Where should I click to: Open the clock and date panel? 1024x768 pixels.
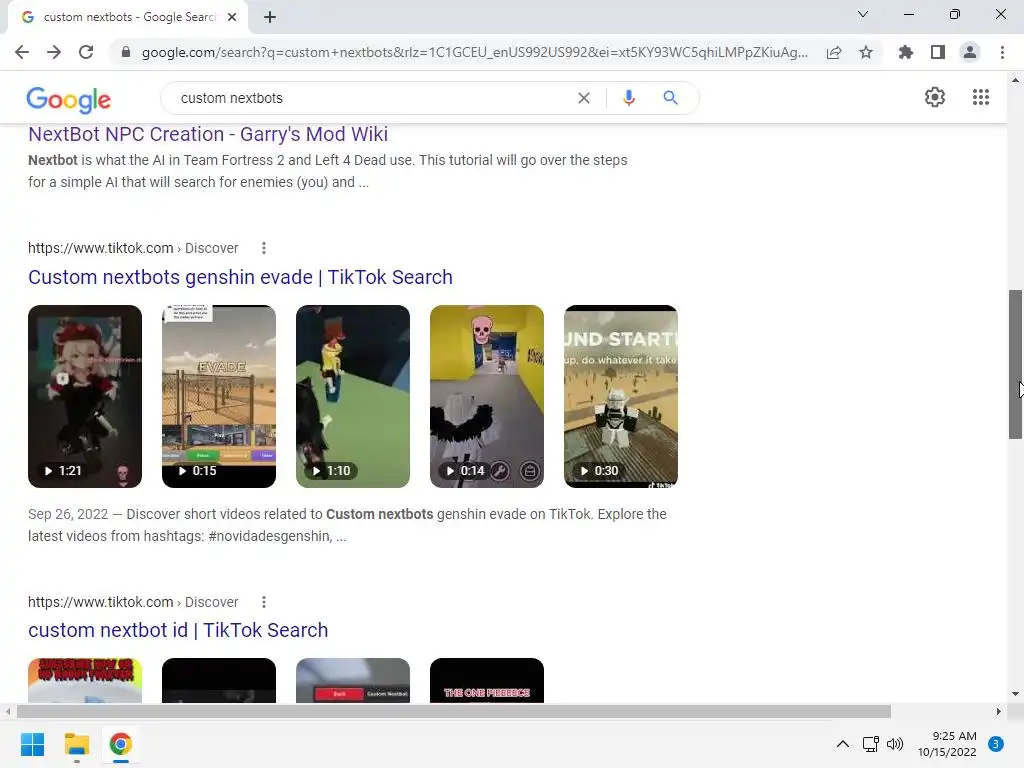tap(947, 744)
